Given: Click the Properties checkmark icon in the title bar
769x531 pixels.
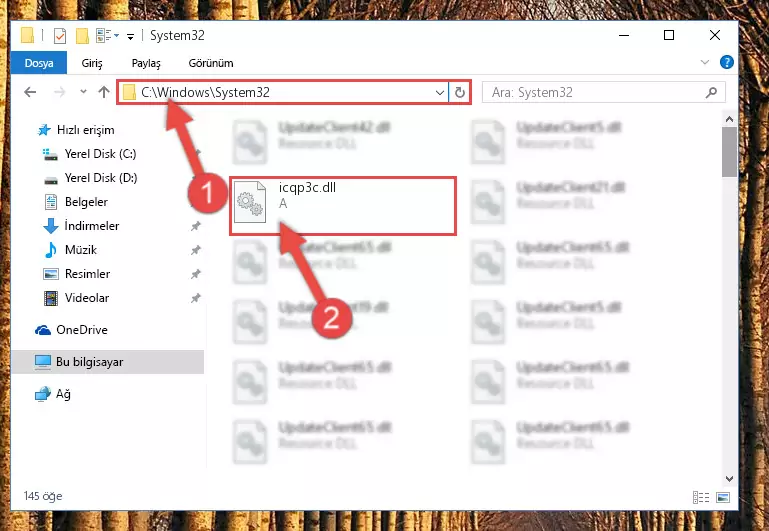Looking at the screenshot, I should pos(60,36).
